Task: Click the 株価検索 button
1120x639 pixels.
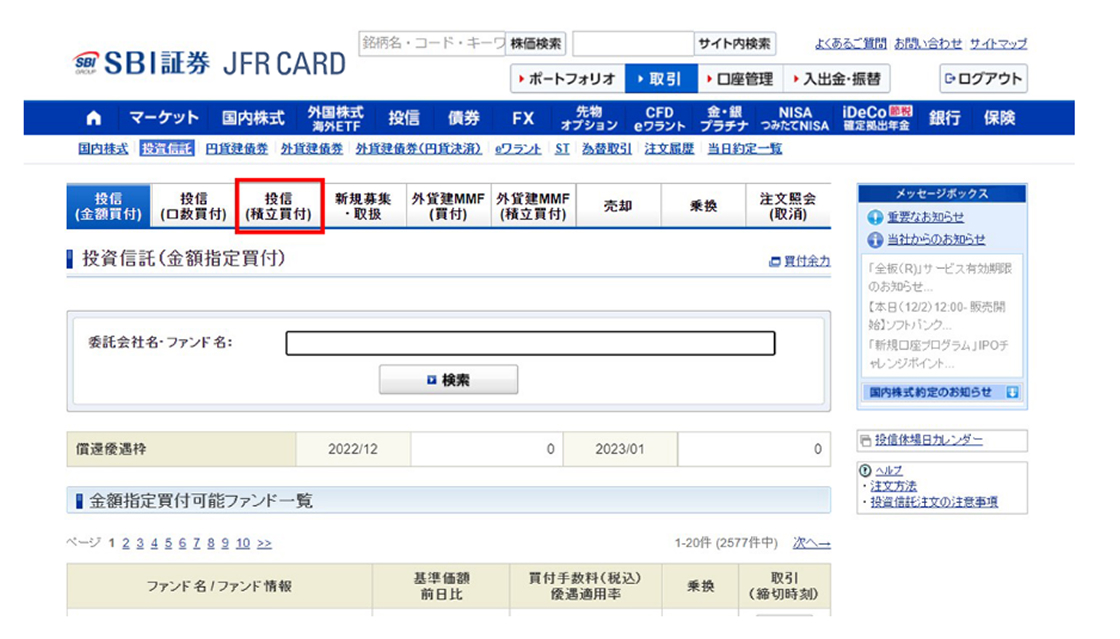Action: click(537, 44)
